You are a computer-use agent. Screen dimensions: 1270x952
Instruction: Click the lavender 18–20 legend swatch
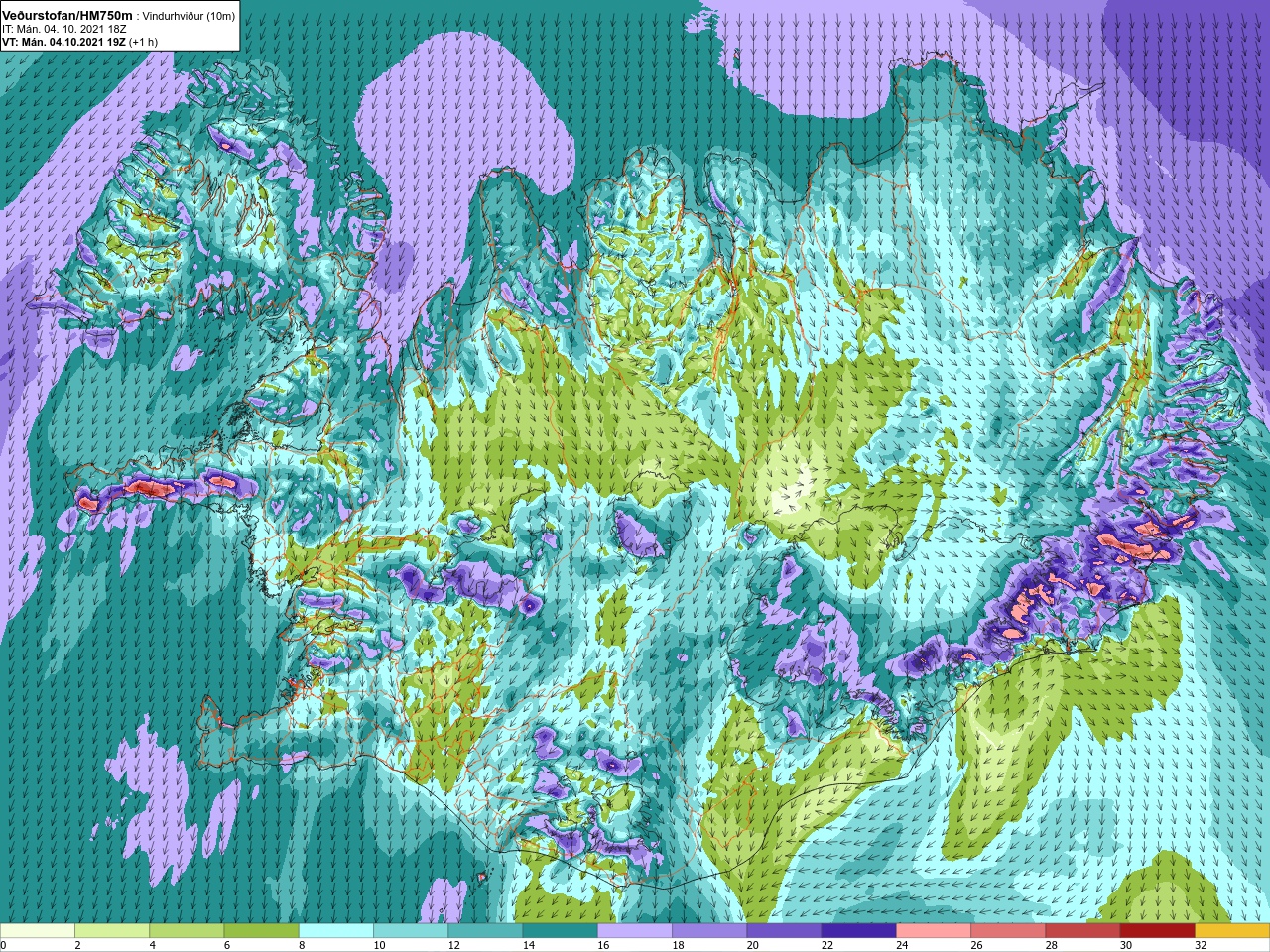point(709,931)
